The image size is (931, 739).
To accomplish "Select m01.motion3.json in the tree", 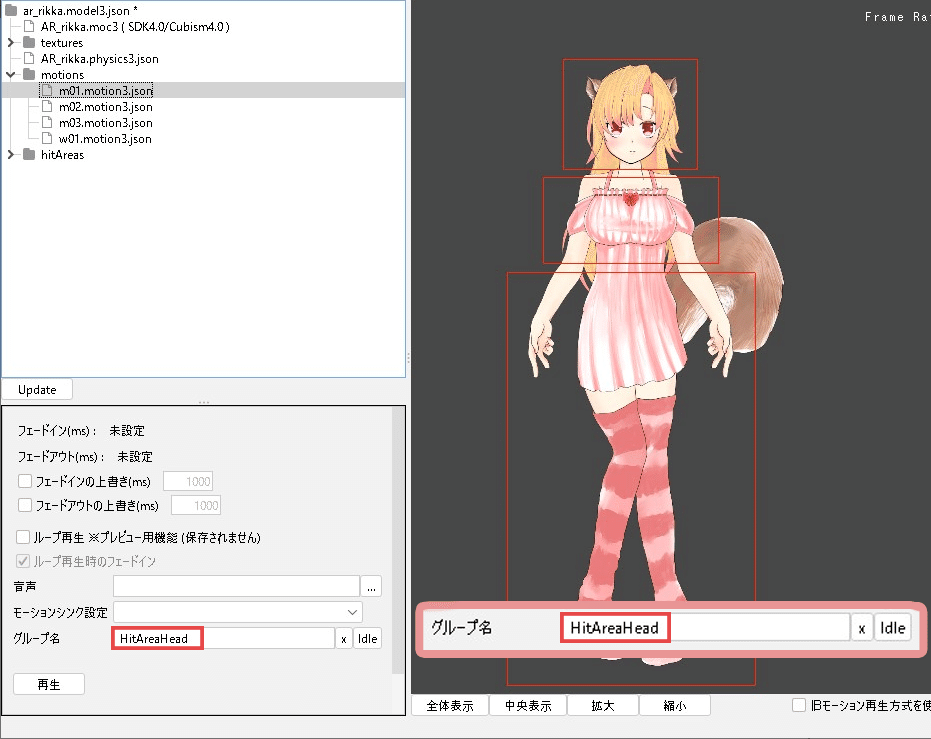I will (105, 90).
